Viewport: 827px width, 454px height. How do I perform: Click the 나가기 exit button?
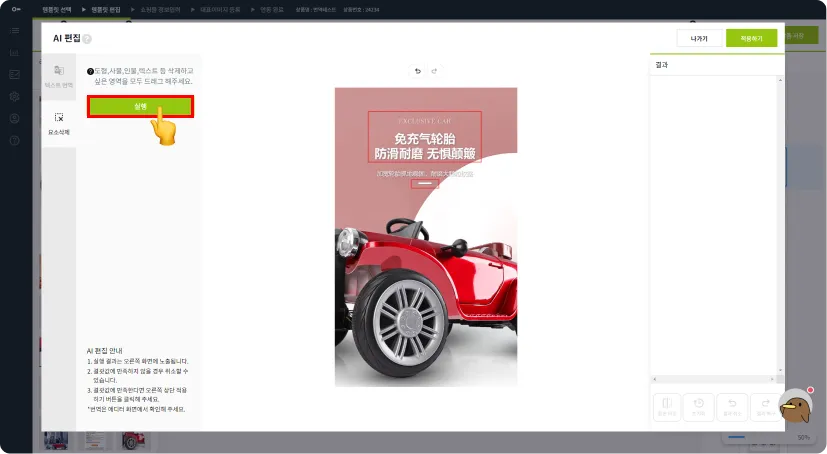pyautogui.click(x=699, y=38)
